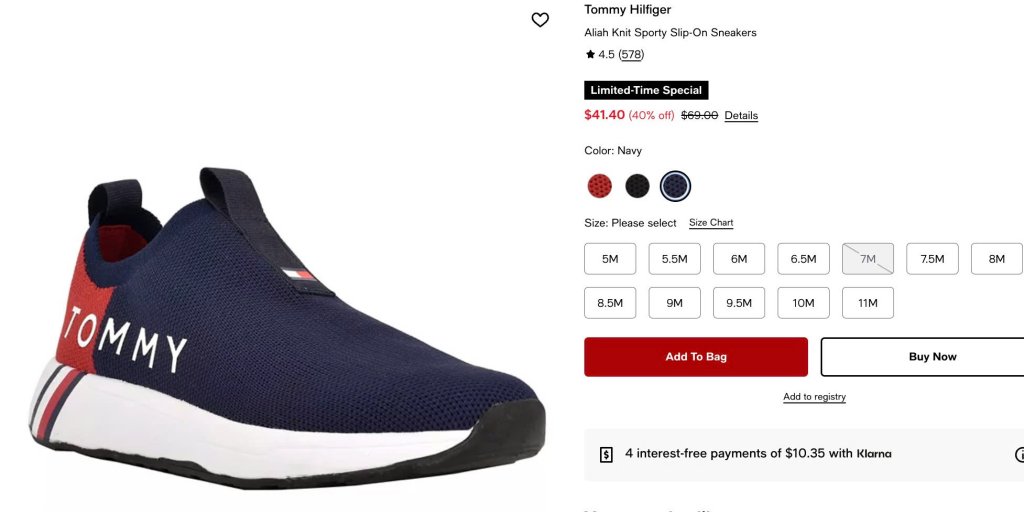1024x512 pixels.
Task: Pick size 8.5M
Action: pyautogui.click(x=610, y=303)
